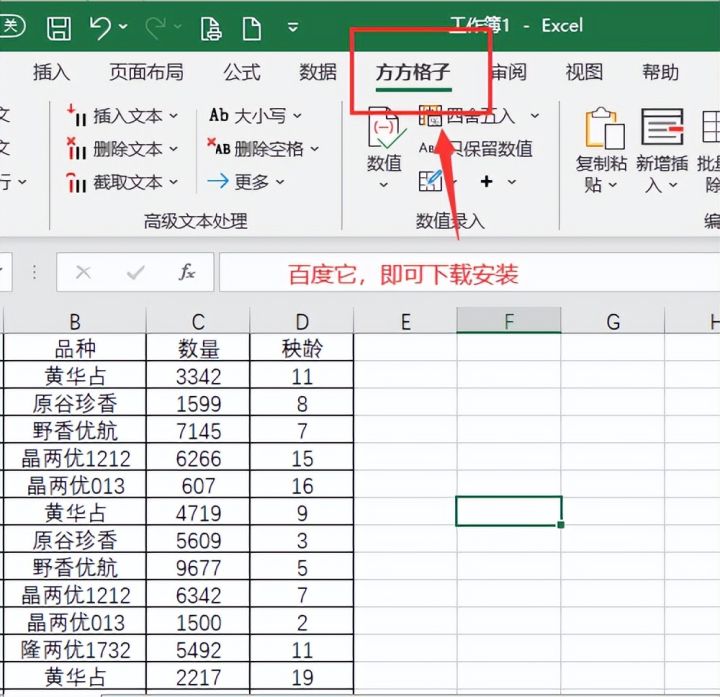Select column G header
Screen dimensions: 720x697
[x=613, y=320]
